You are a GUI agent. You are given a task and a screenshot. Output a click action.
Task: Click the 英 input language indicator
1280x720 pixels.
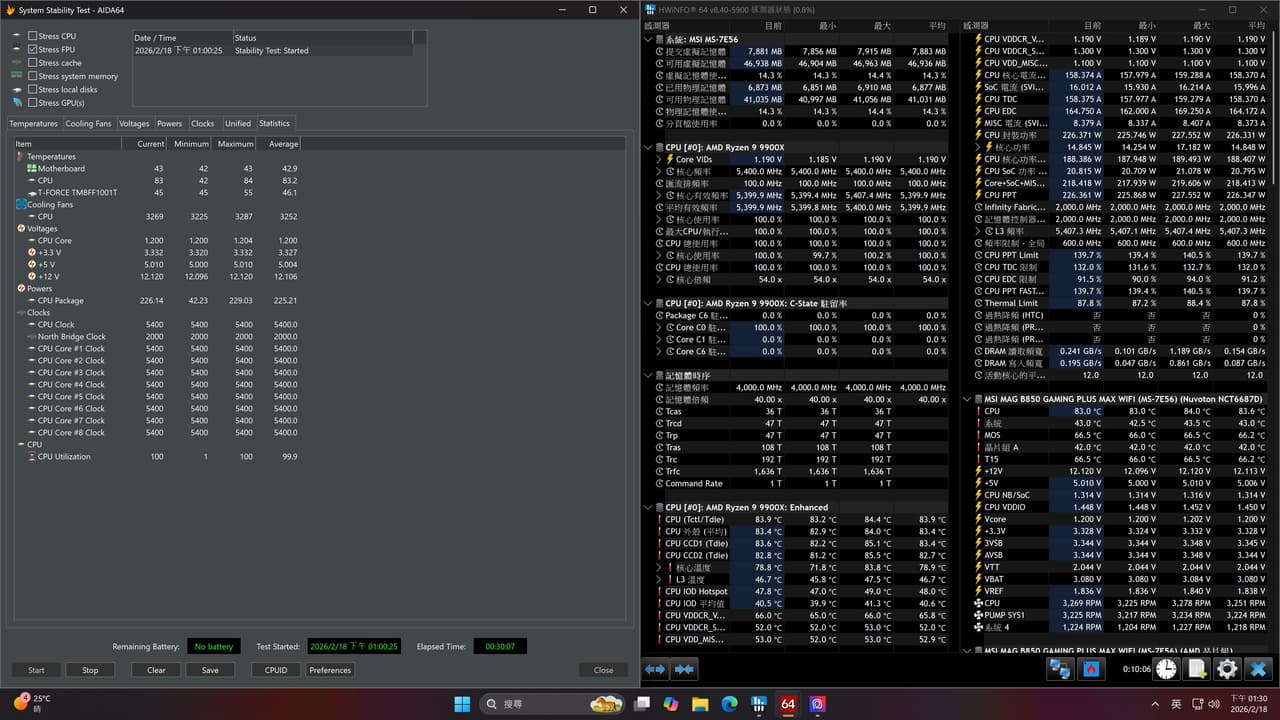coord(1176,704)
